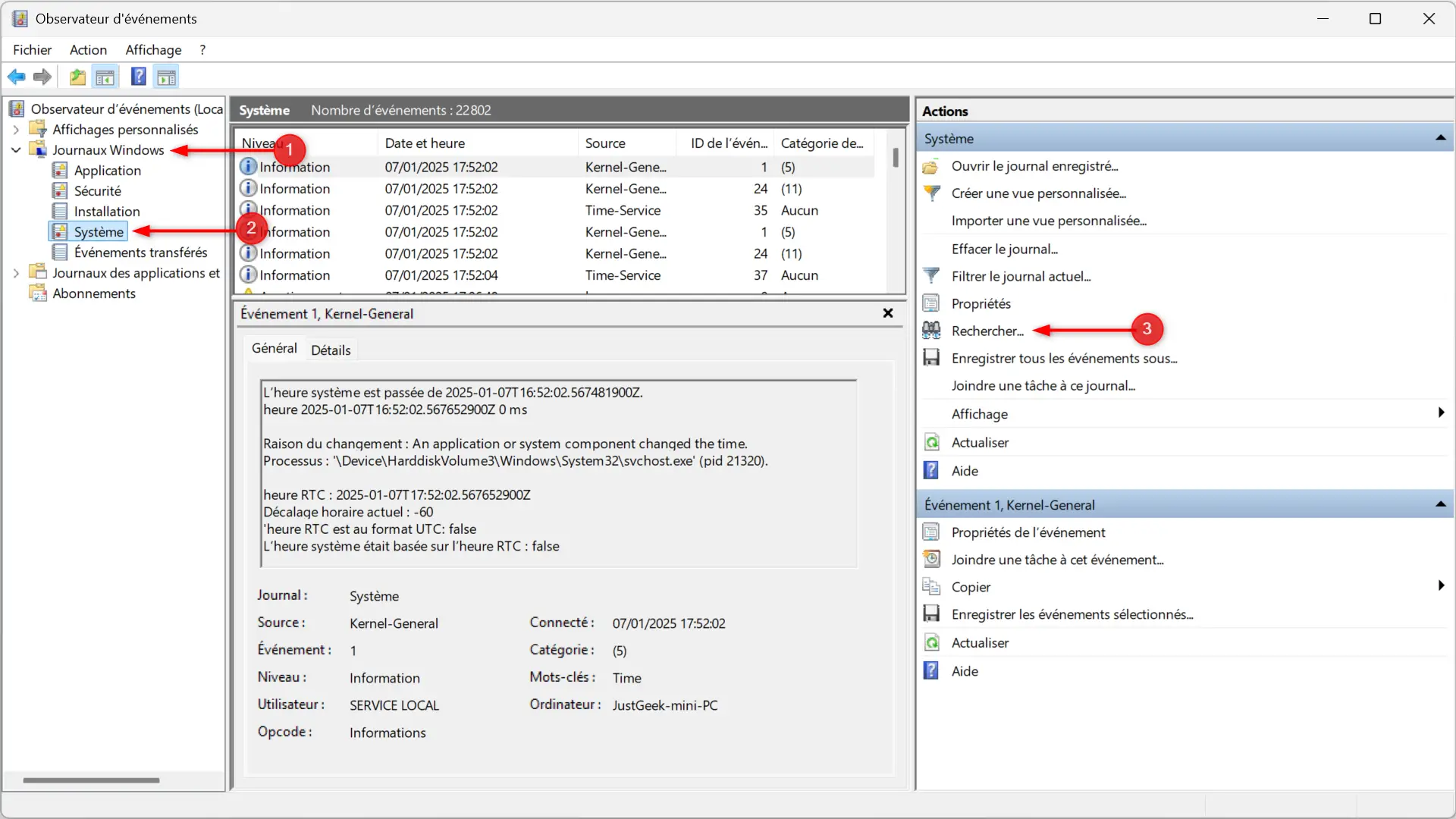The image size is (1456, 819).
Task: Click the Catégorie de column header
Action: click(824, 143)
